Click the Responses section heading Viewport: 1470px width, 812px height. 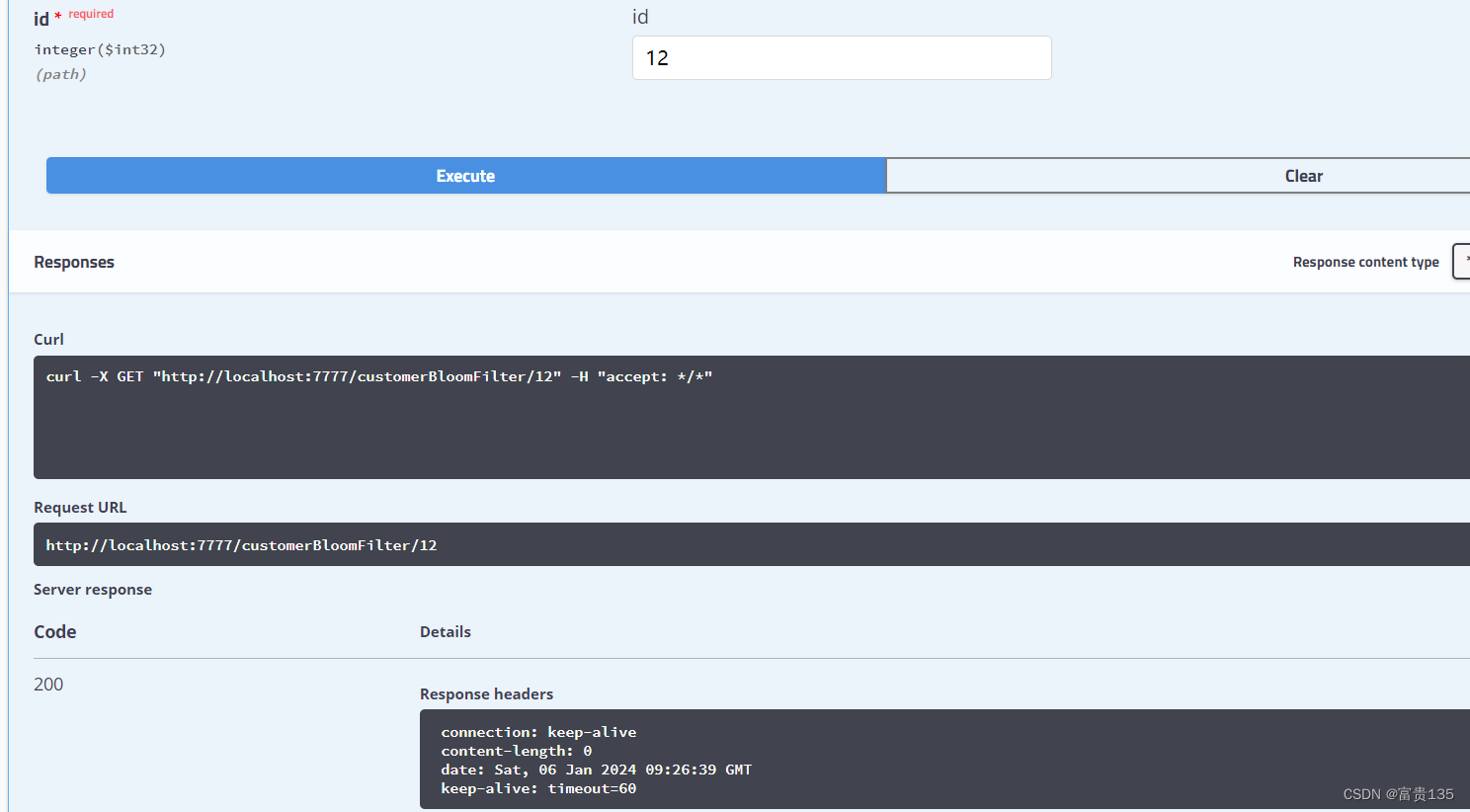coord(74,262)
